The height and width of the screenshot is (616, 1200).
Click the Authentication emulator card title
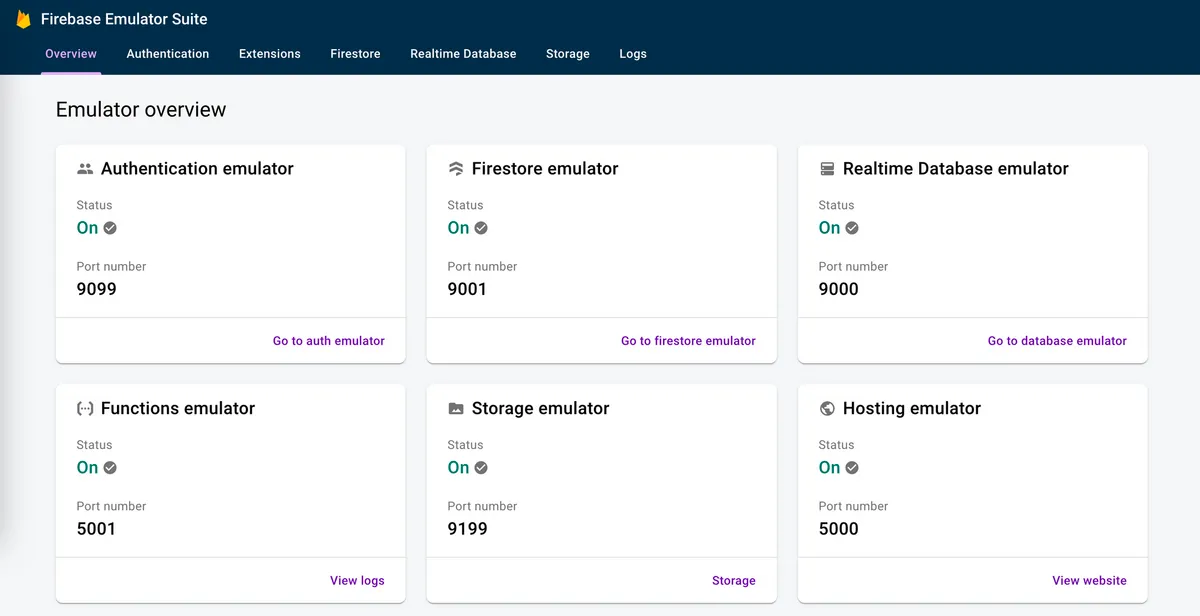[x=197, y=169]
